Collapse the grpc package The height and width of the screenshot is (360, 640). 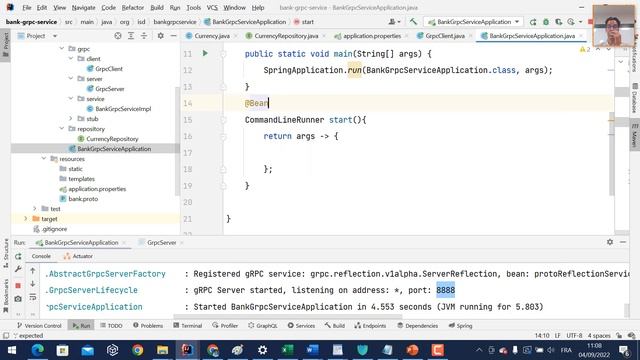tap(62, 49)
